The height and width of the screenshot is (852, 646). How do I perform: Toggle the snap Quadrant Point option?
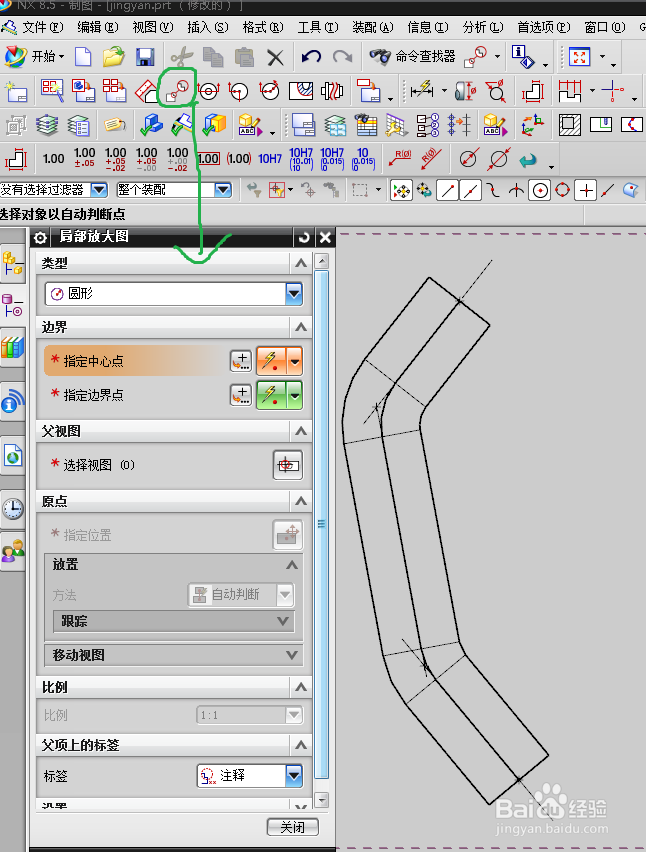(562, 190)
